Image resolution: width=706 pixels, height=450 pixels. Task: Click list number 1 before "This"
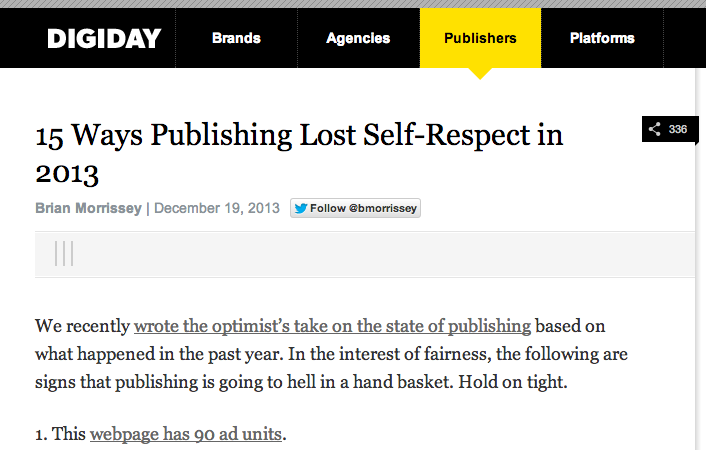[39, 434]
